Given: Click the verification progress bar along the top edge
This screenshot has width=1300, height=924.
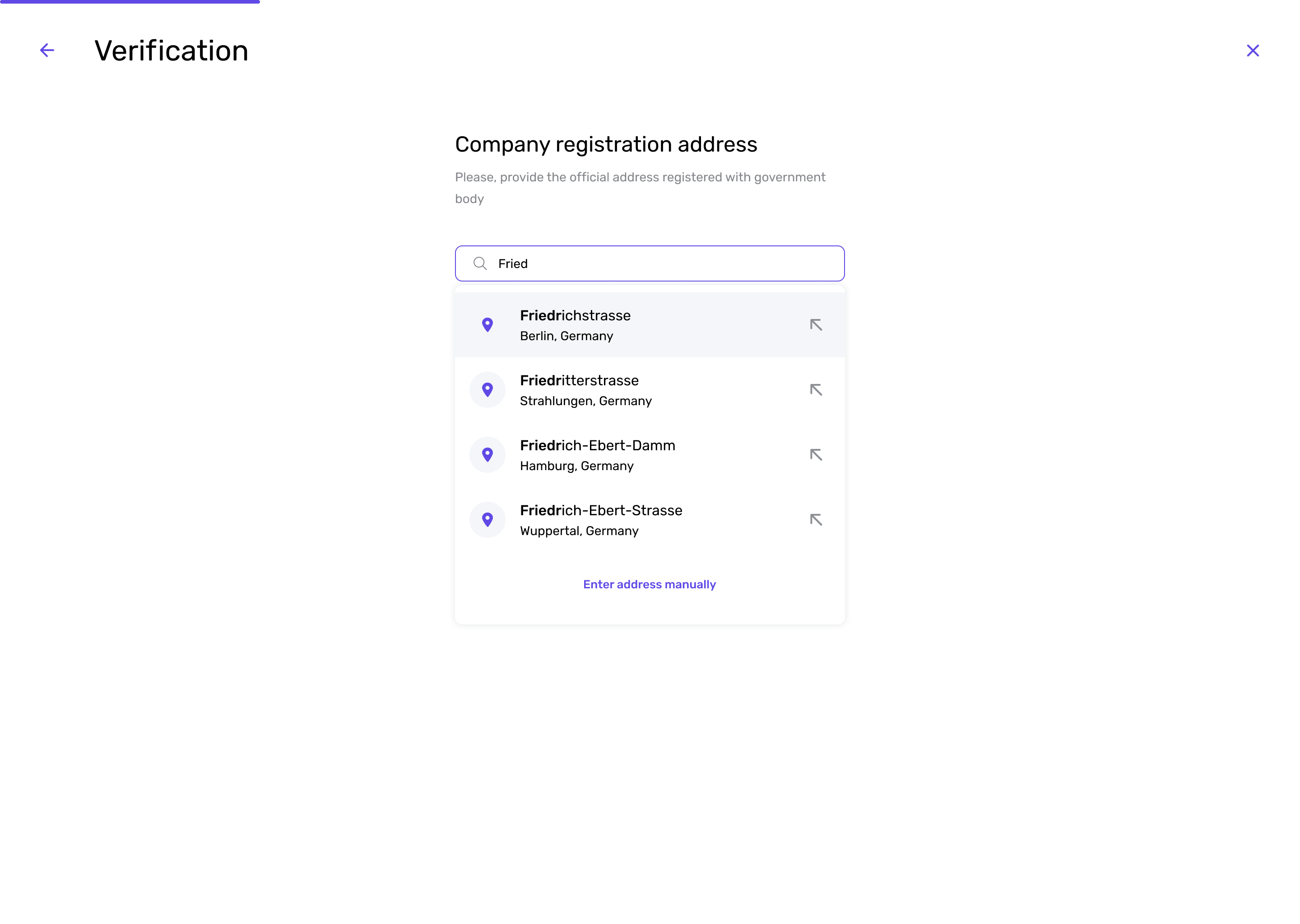Looking at the screenshot, I should click(x=130, y=2).
